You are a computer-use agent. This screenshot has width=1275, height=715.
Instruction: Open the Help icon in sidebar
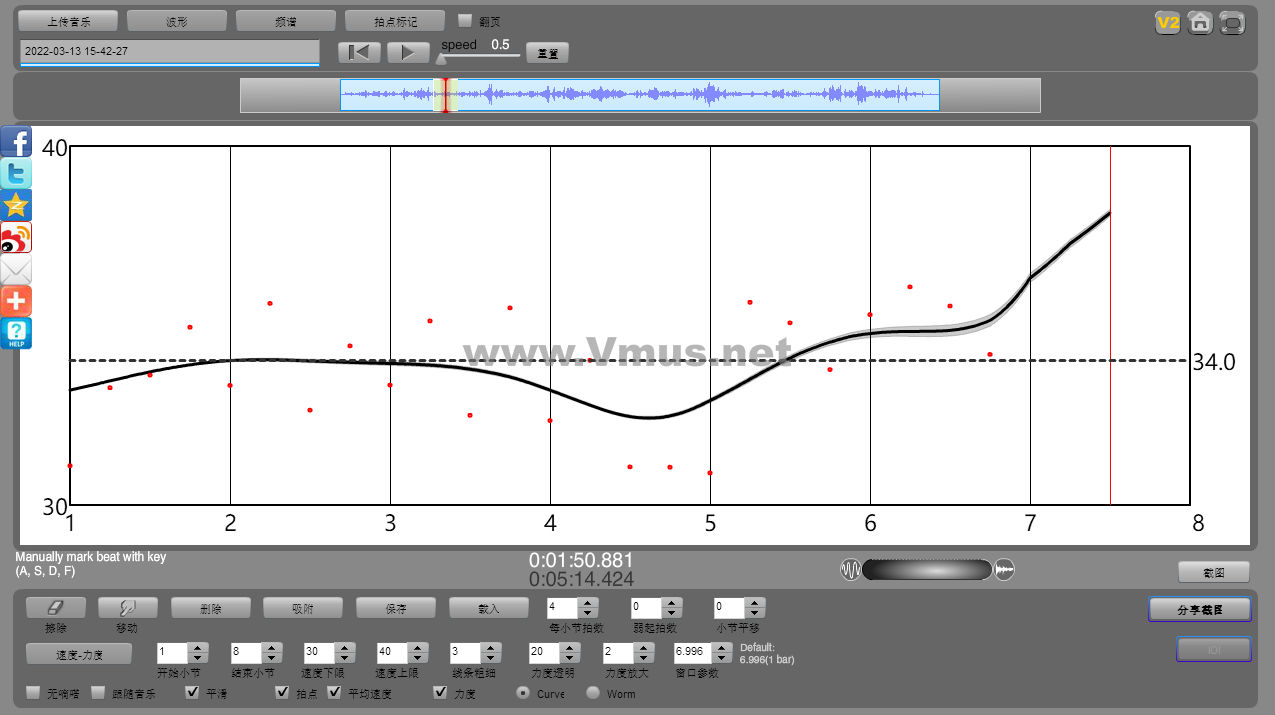click(16, 333)
